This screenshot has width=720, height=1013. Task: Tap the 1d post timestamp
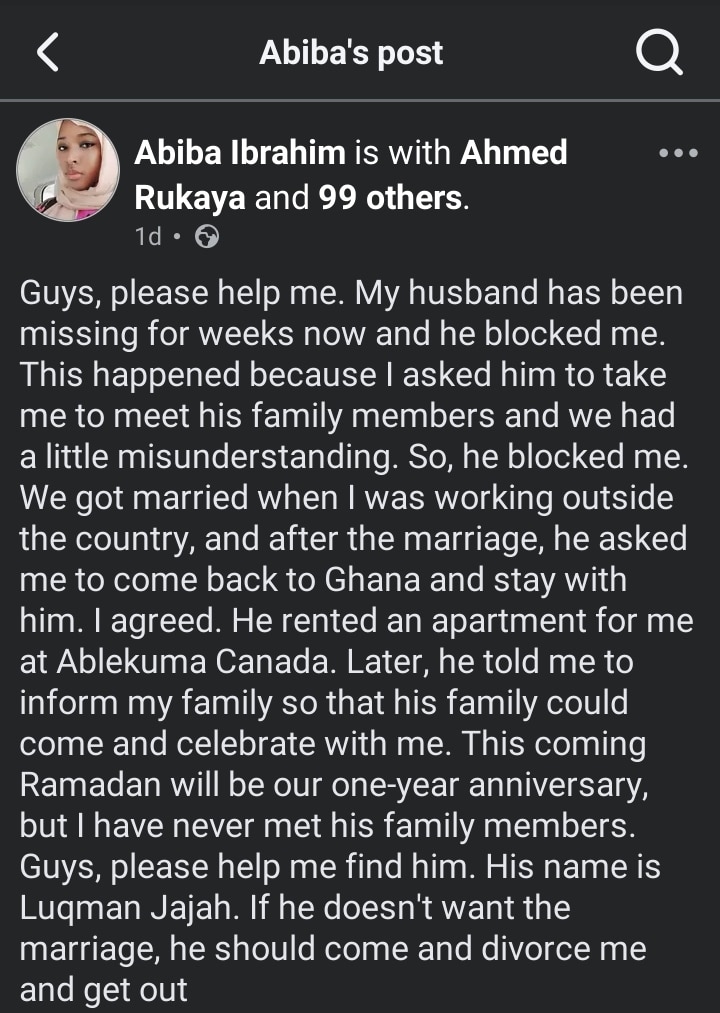(x=147, y=237)
